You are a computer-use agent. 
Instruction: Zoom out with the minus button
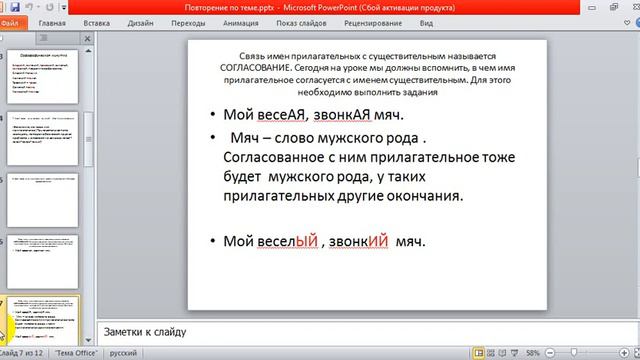pos(550,353)
